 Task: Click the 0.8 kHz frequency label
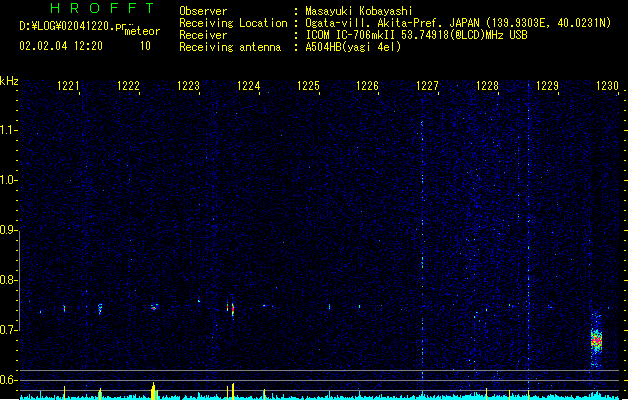click(8, 280)
